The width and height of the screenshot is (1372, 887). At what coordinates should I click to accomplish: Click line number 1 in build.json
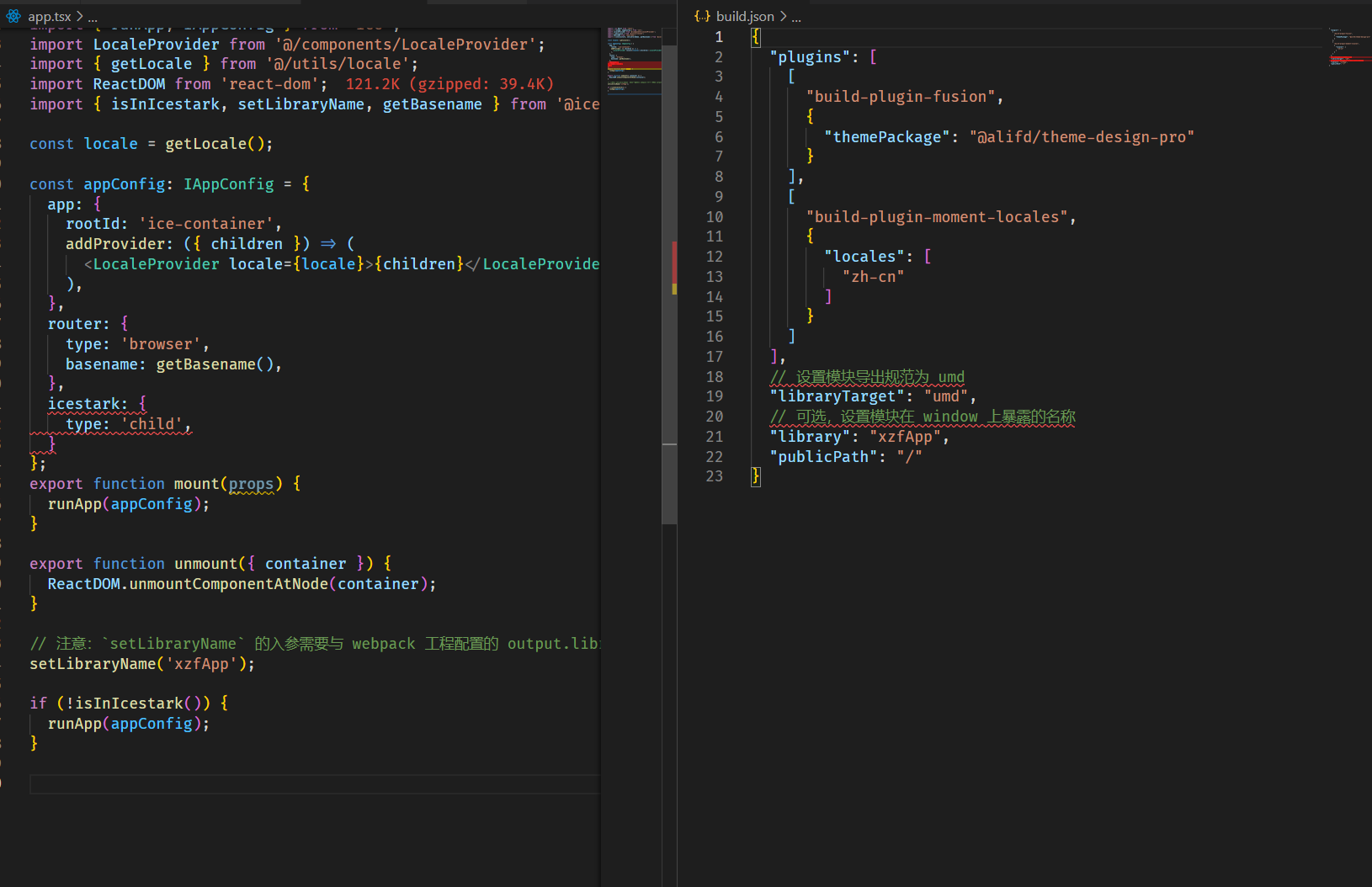[x=718, y=37]
